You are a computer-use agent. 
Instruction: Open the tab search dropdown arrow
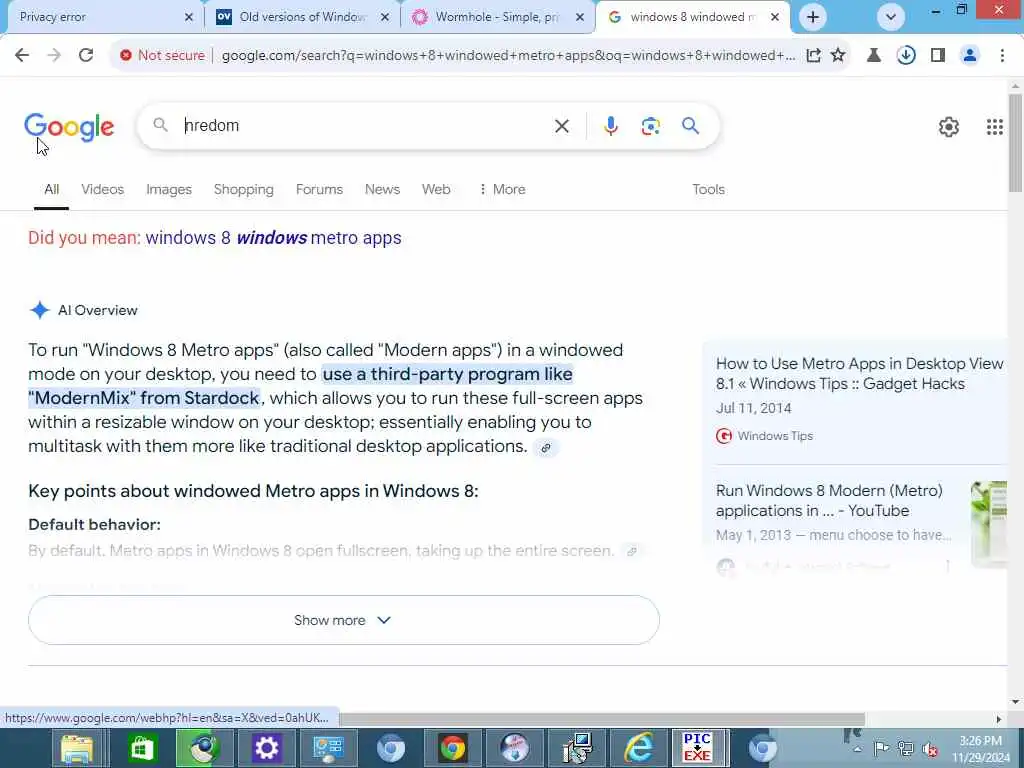point(891,17)
